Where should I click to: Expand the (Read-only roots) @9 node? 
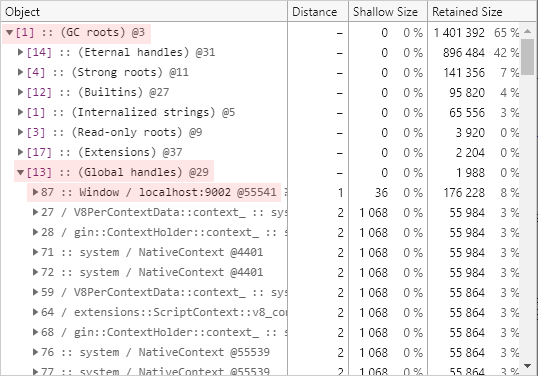(21, 132)
